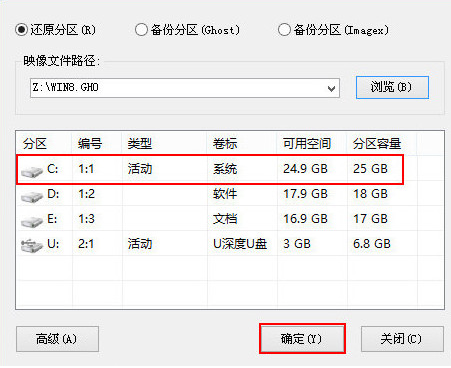Click the C: drive letter text
Viewport: 451px width, 368px height.
tap(53, 169)
